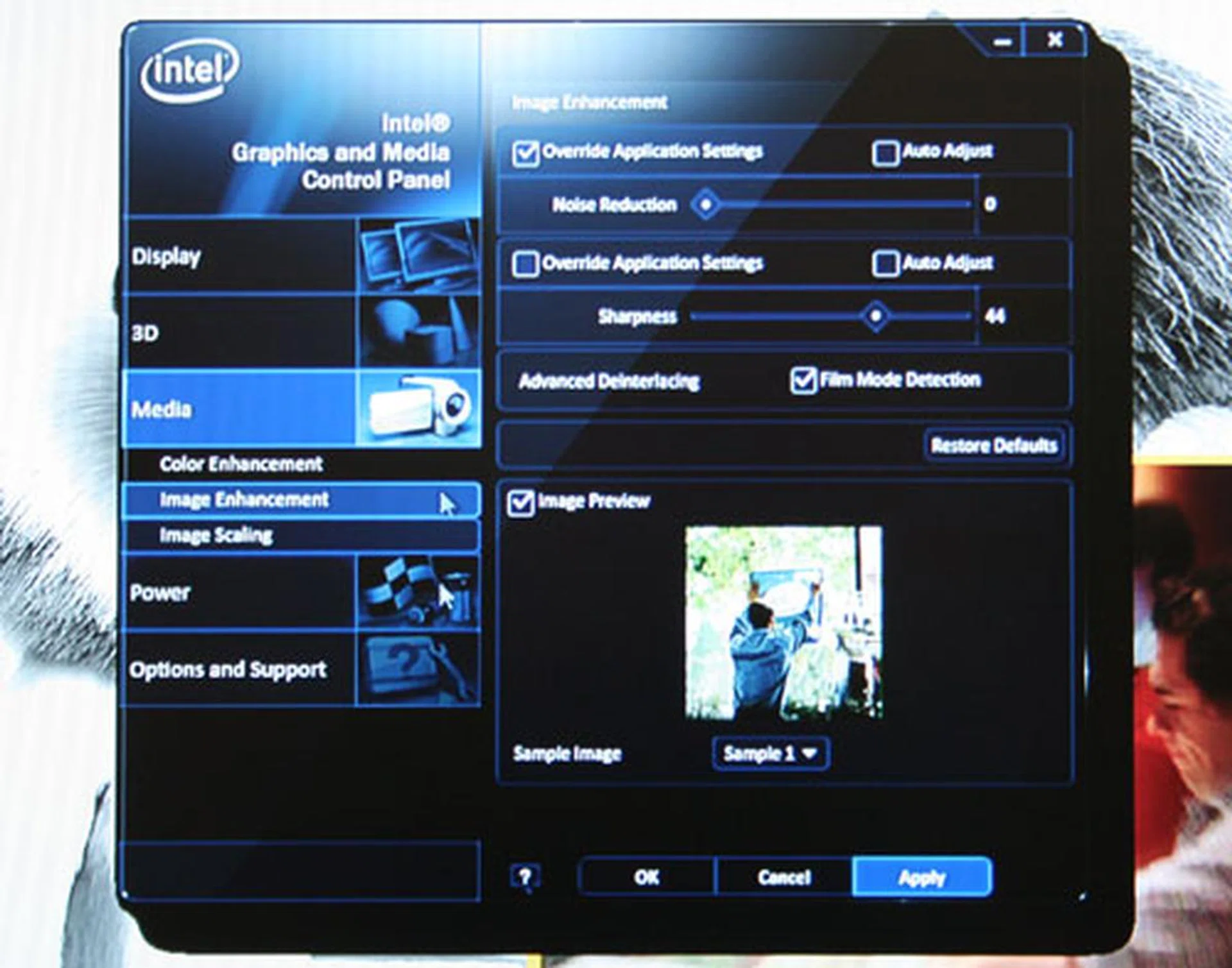The height and width of the screenshot is (968, 1232).
Task: Apply the current image enhancement settings
Action: [924, 876]
